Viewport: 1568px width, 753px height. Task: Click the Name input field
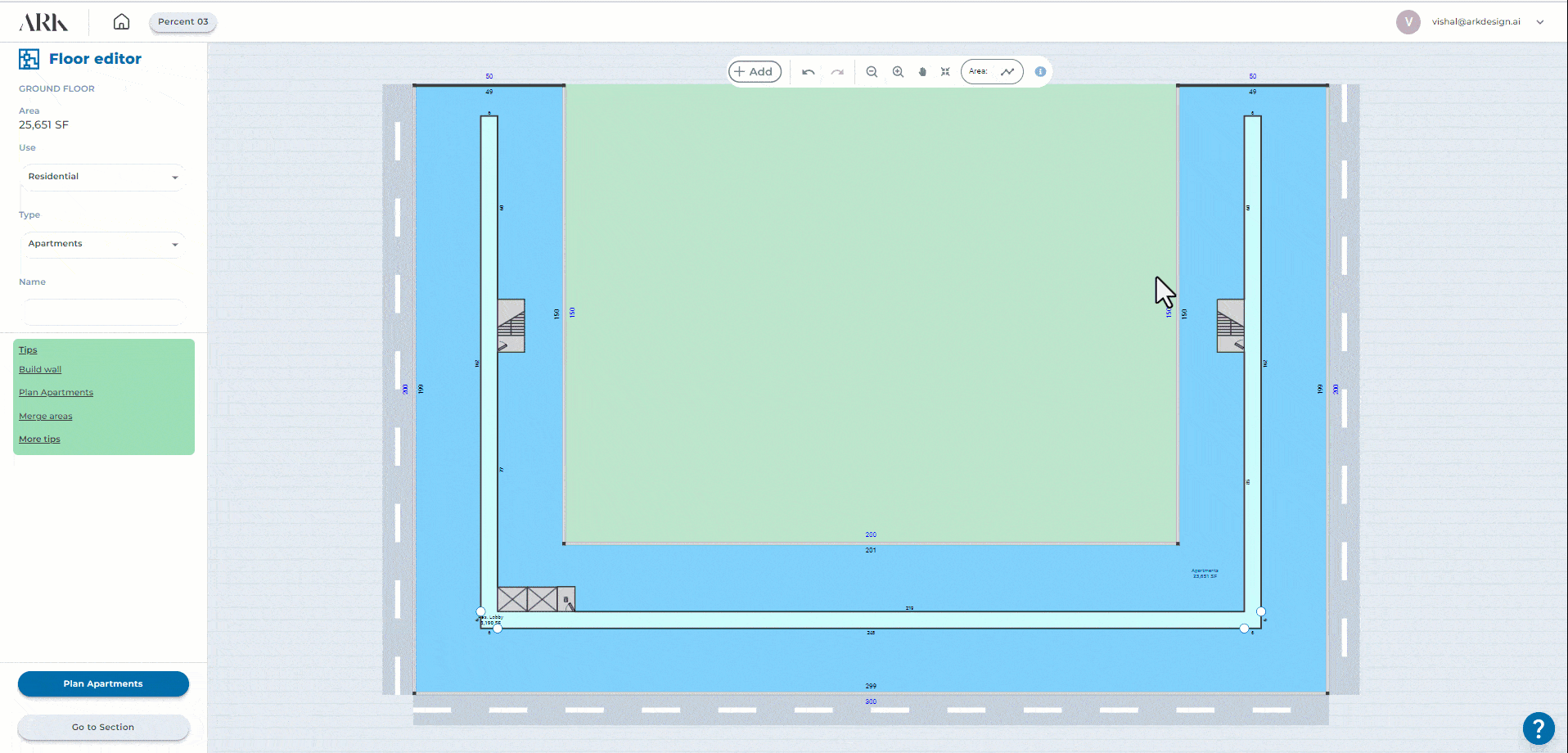pos(103,312)
